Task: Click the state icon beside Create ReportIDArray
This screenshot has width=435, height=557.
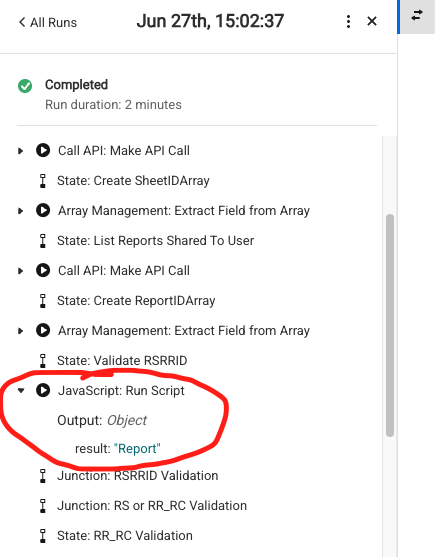Action: pos(43,301)
